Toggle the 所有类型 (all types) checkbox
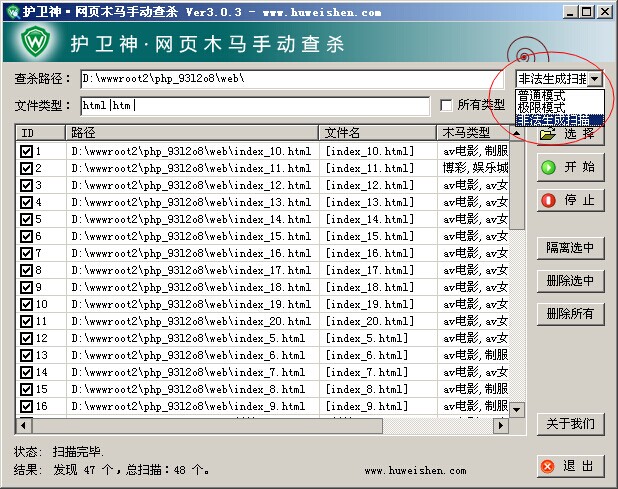The image size is (618, 489). (446, 105)
